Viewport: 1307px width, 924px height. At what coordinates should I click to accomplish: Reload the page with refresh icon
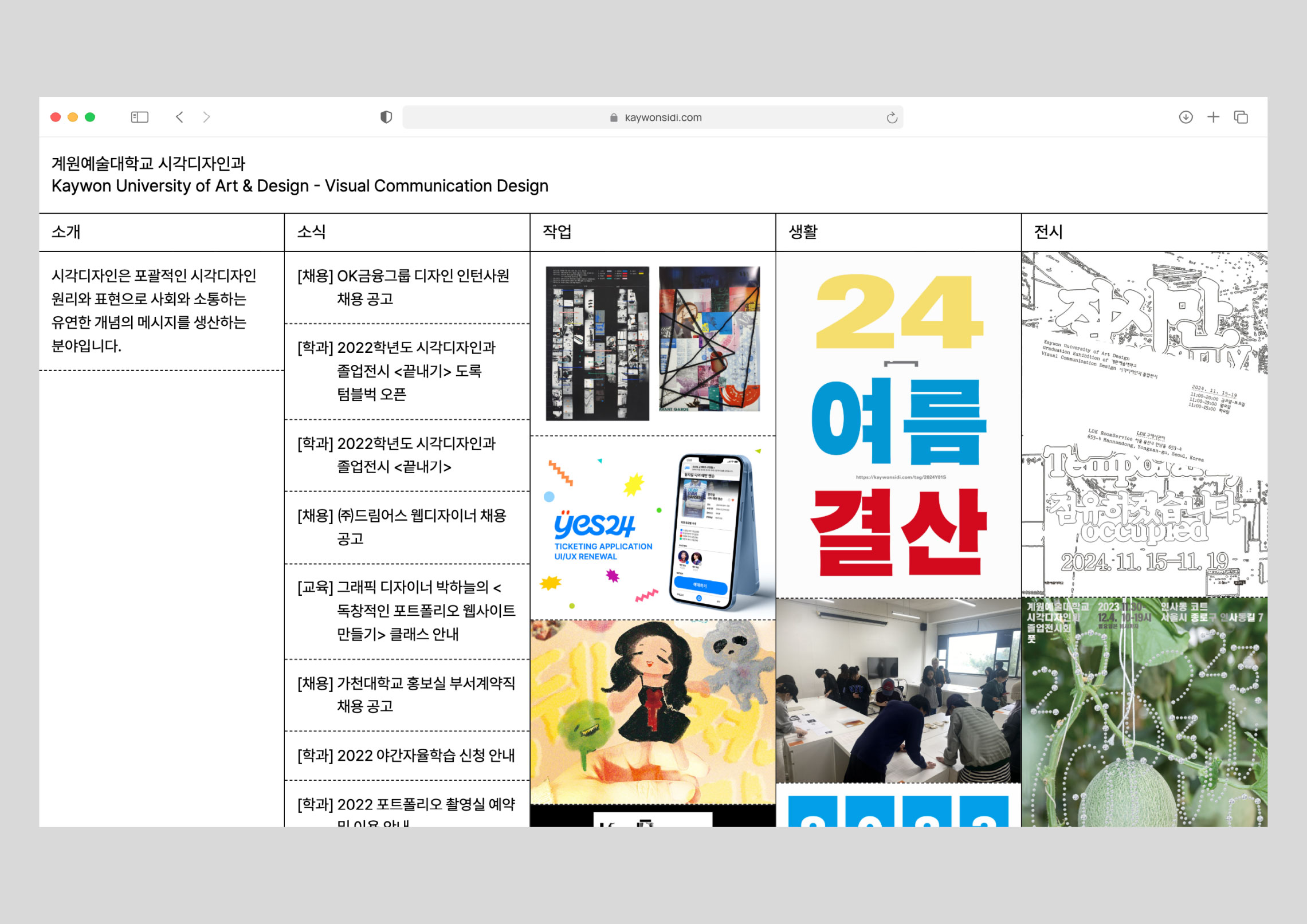[892, 117]
